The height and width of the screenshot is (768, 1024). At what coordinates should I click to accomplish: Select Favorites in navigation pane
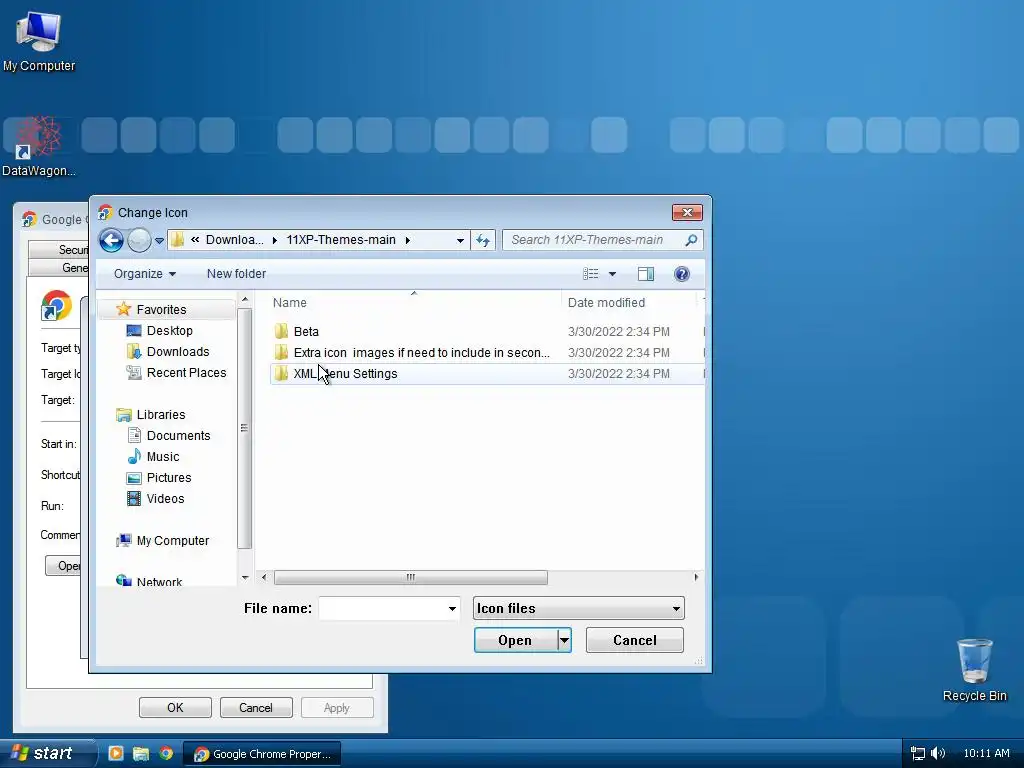click(161, 310)
